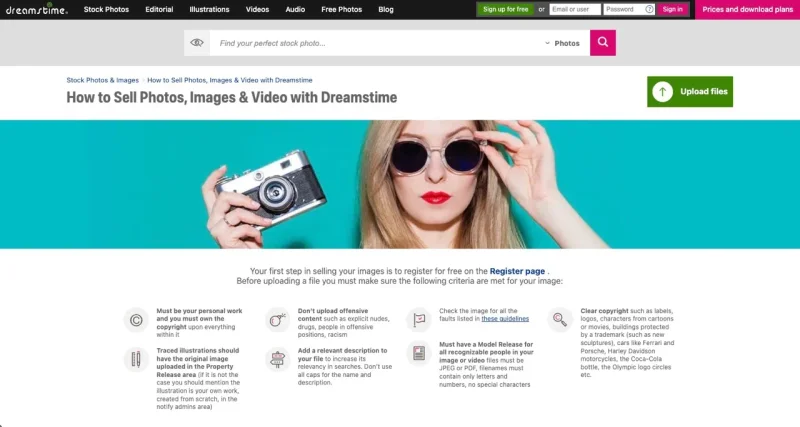Open these guidelines link
Screen dimensions: 800x427
[505, 319]
